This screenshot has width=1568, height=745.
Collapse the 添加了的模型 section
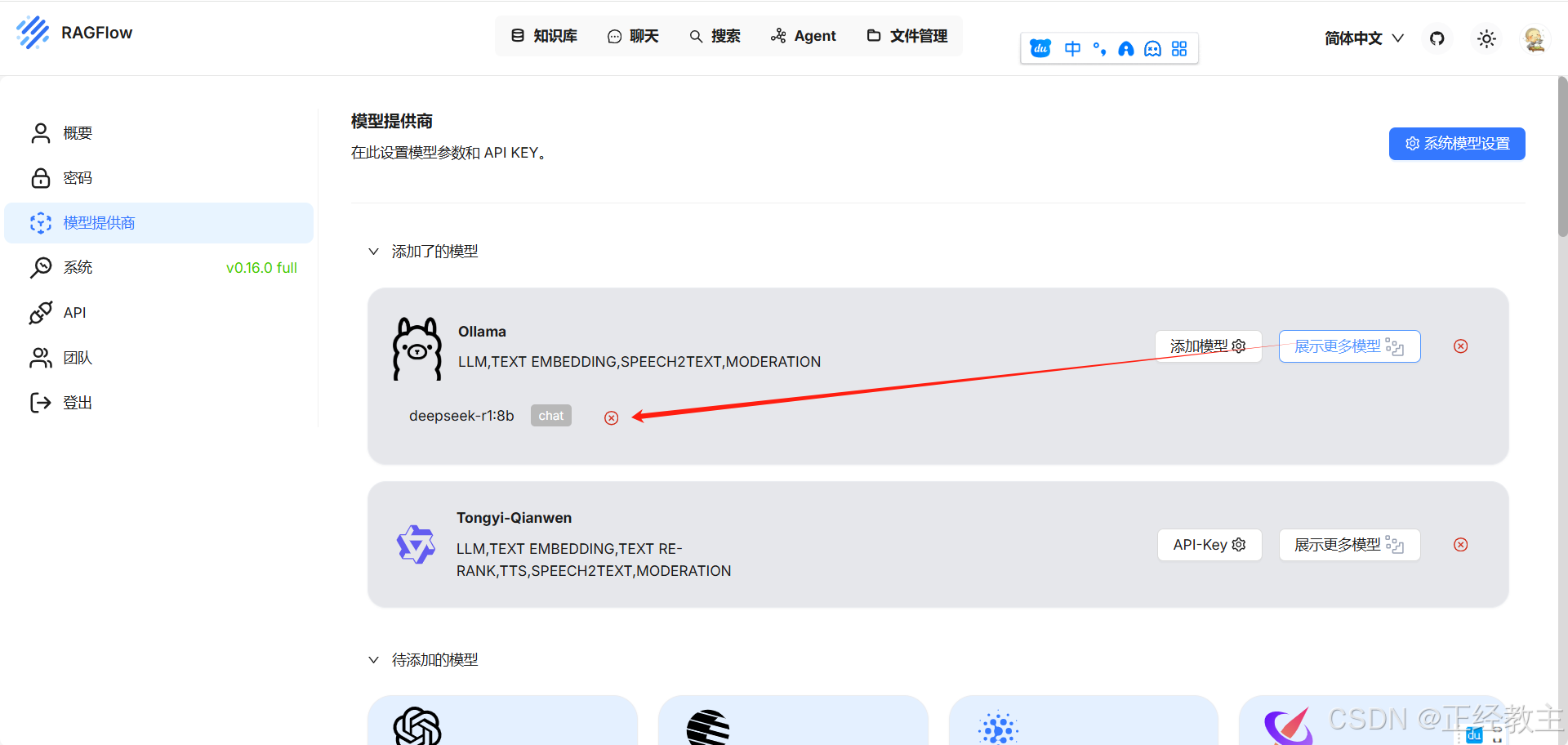click(x=373, y=252)
